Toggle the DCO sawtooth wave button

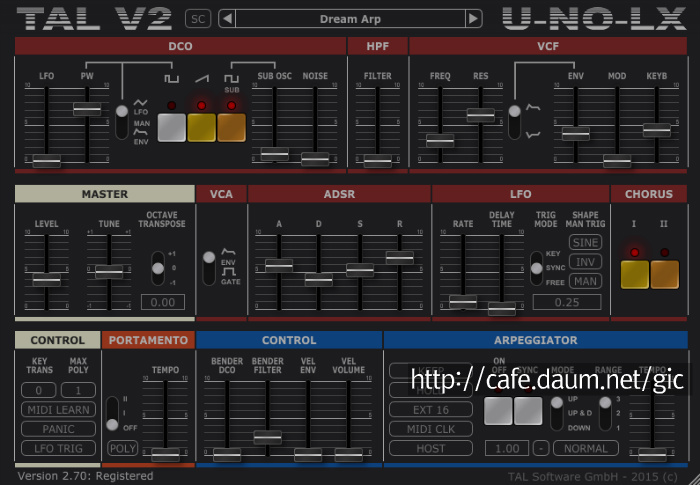point(201,128)
